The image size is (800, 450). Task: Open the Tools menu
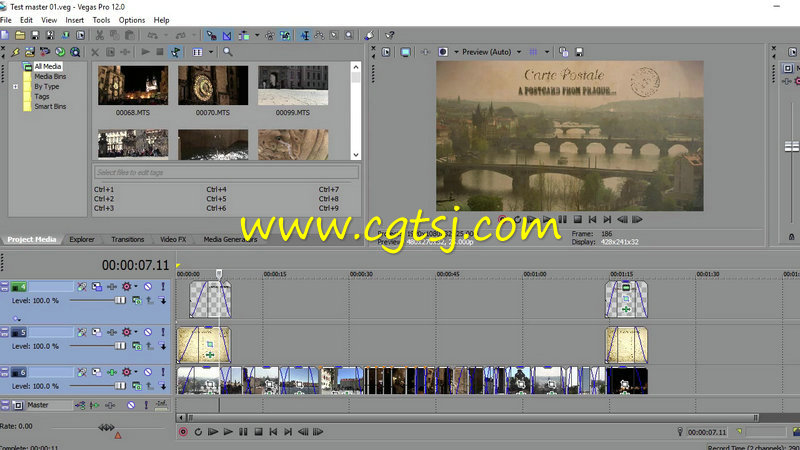(x=101, y=20)
